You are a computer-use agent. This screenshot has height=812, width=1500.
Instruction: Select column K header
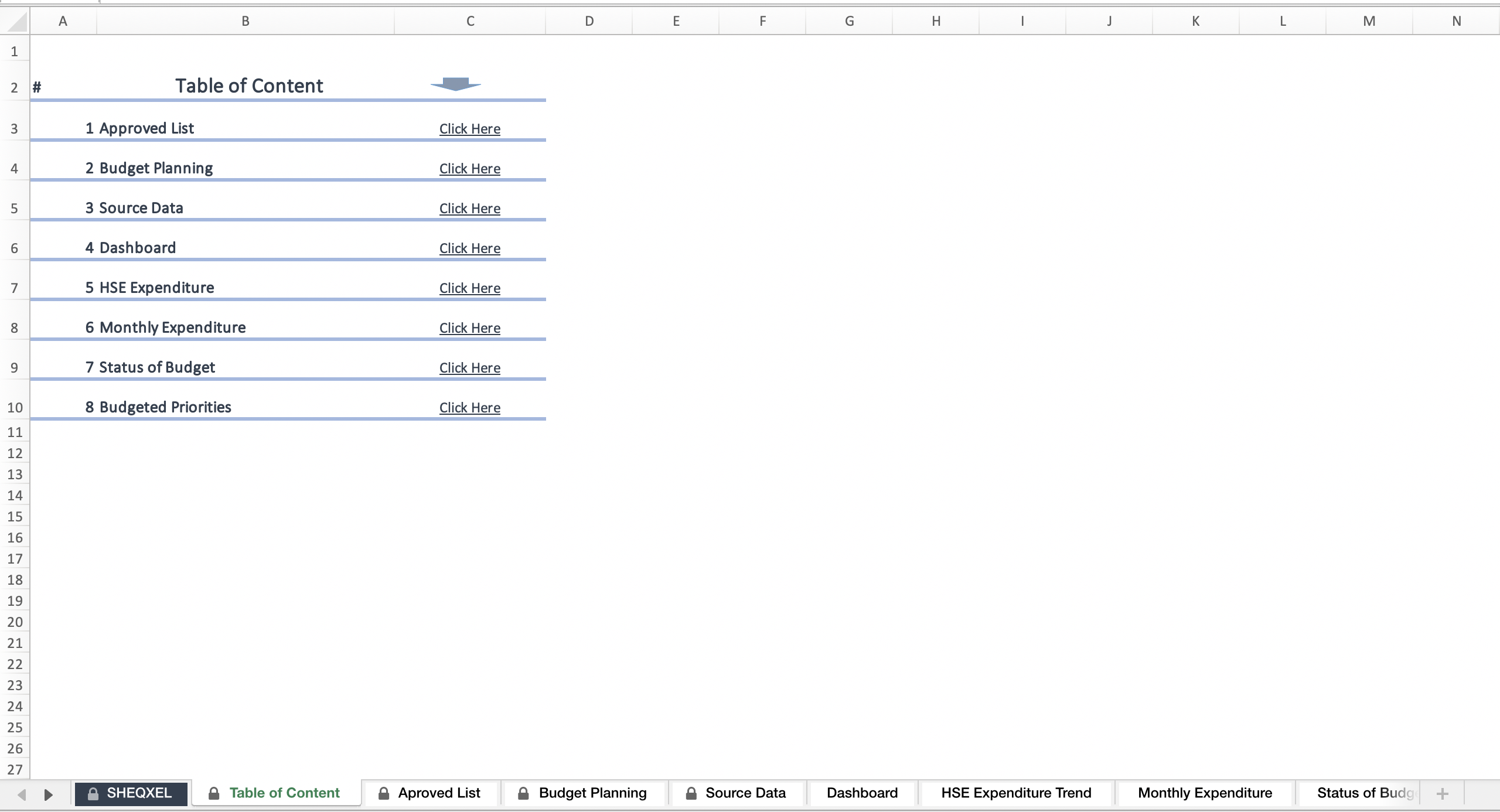tap(1196, 22)
